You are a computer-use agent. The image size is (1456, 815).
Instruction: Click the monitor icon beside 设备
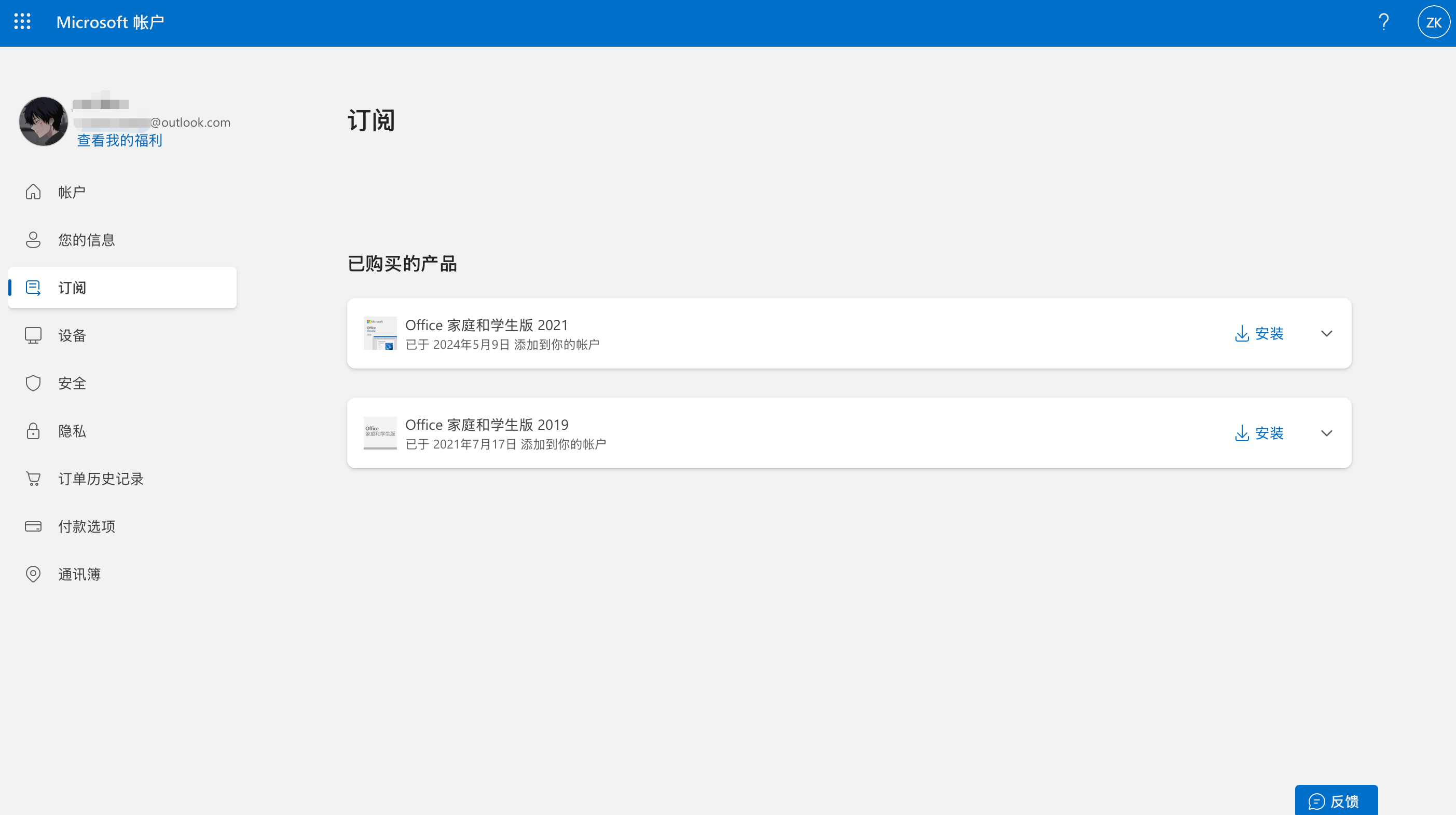tap(33, 335)
